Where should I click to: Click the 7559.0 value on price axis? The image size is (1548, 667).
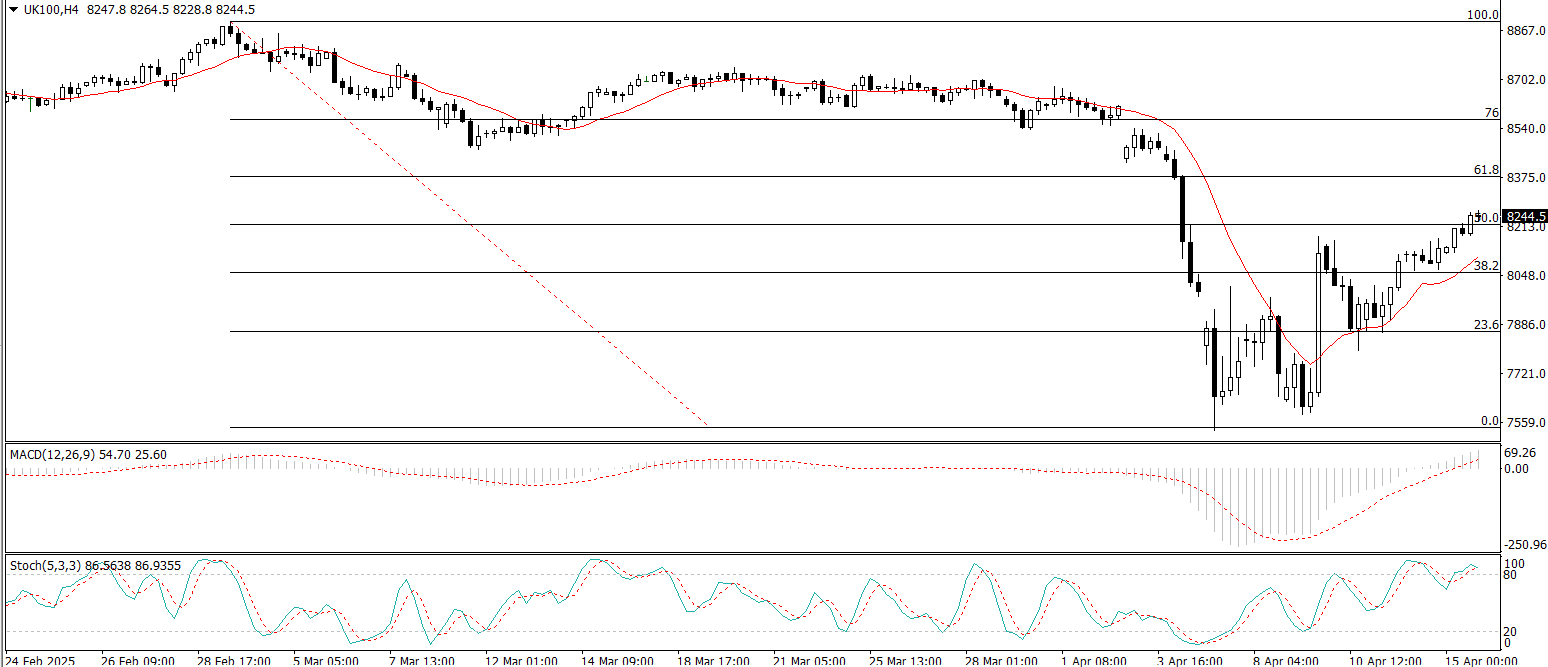[1525, 422]
